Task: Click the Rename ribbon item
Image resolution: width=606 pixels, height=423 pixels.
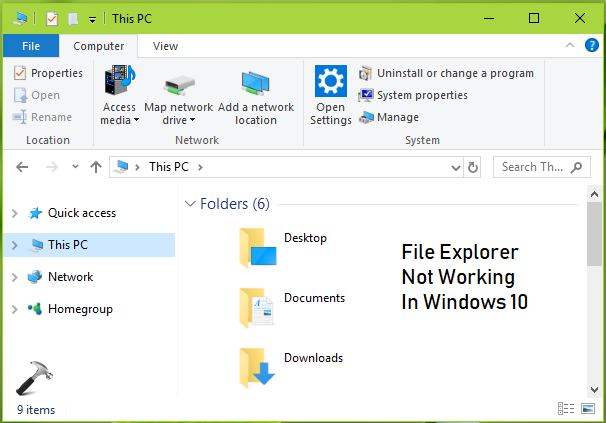Action: click(x=42, y=117)
